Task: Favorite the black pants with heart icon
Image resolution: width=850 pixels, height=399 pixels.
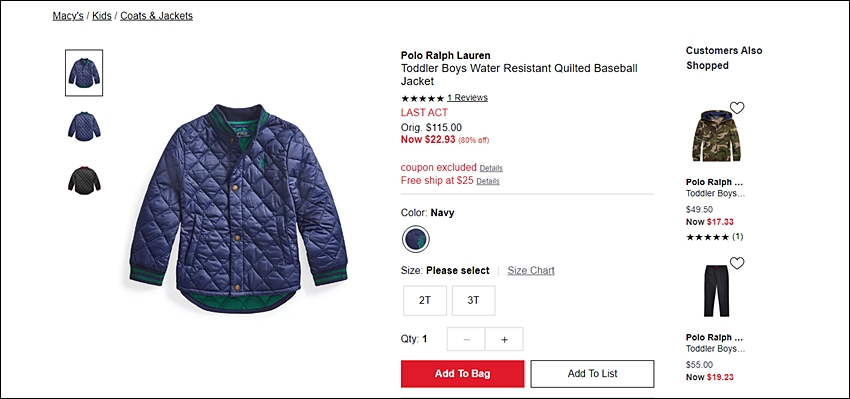Action: click(737, 263)
